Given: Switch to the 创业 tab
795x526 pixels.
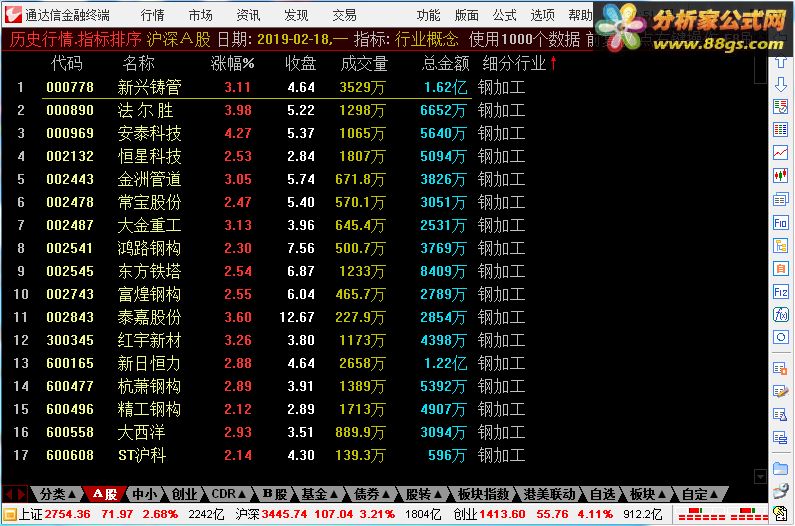Looking at the screenshot, I should tap(184, 494).
